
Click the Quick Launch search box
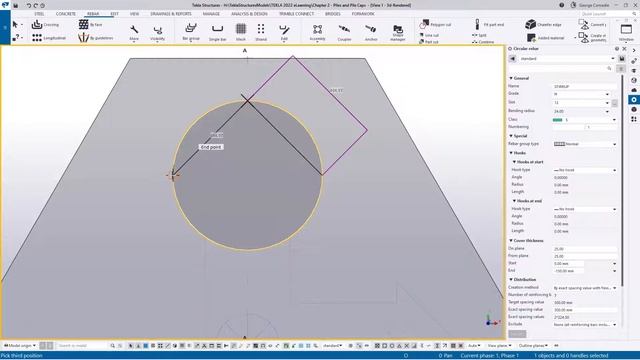pyautogui.click(x=608, y=14)
